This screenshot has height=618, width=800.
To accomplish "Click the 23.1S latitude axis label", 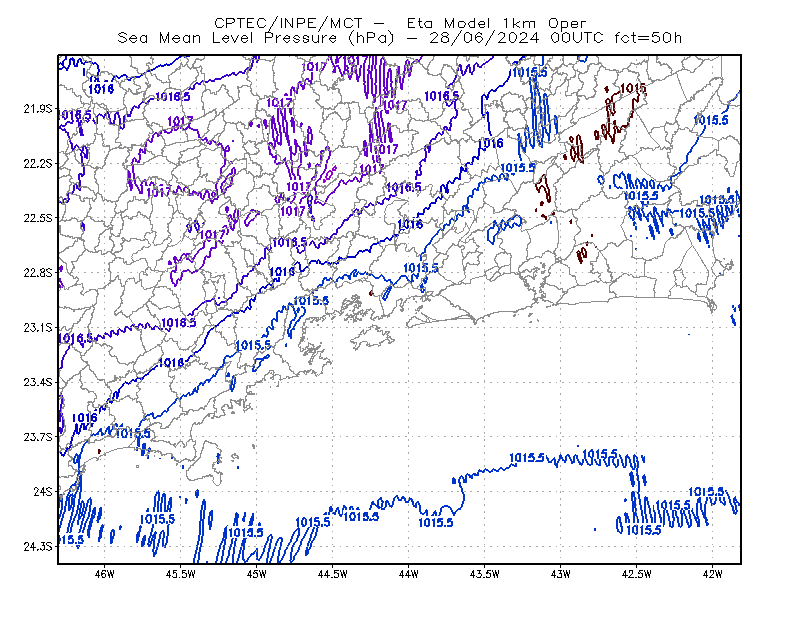I will click(x=38, y=327).
